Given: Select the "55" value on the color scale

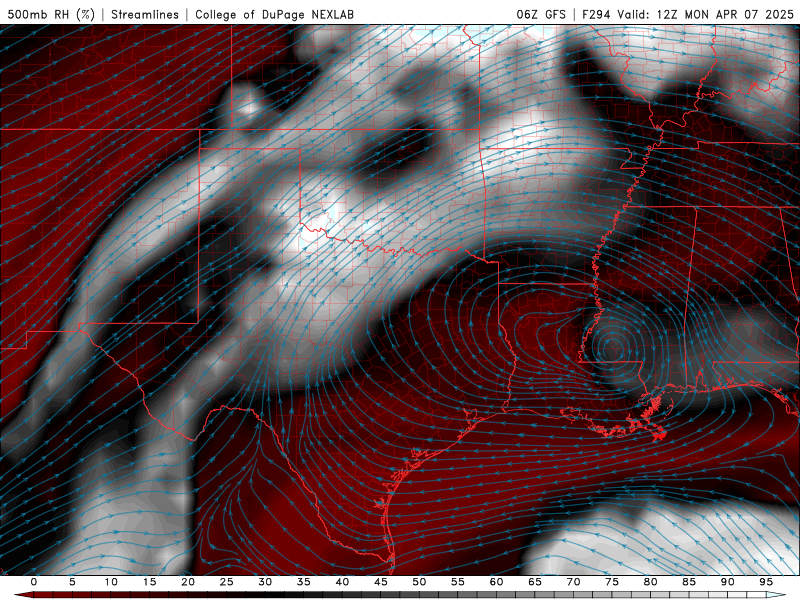Looking at the screenshot, I should coord(458,582).
